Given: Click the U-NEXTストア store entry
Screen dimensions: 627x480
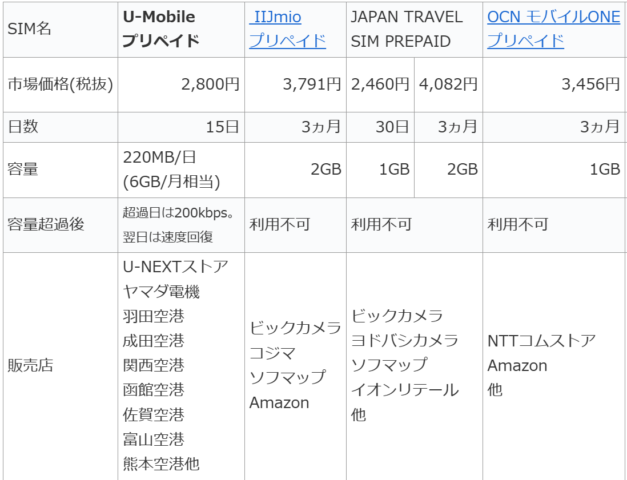Looking at the screenshot, I should pyautogui.click(x=176, y=266).
